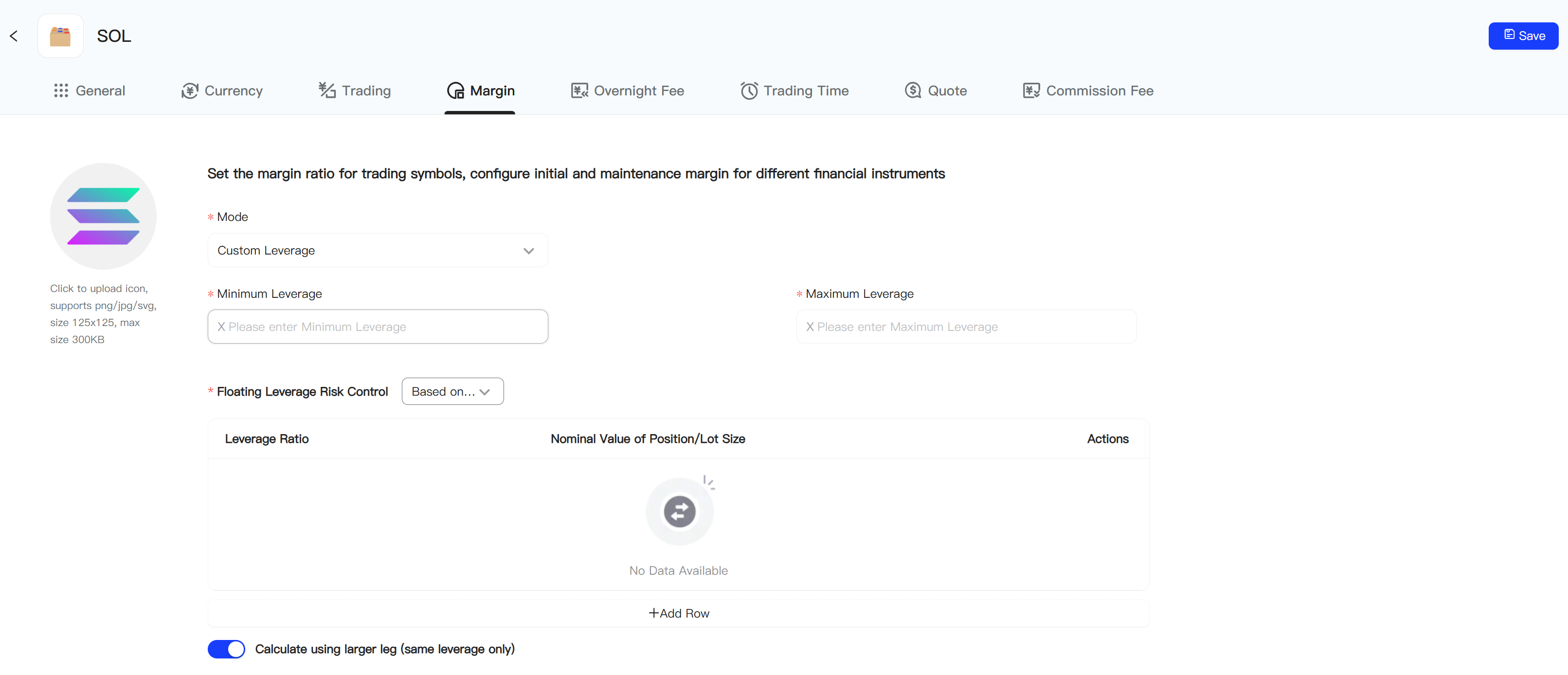Click Nominal Value of Position/Lot Size header

[648, 439]
